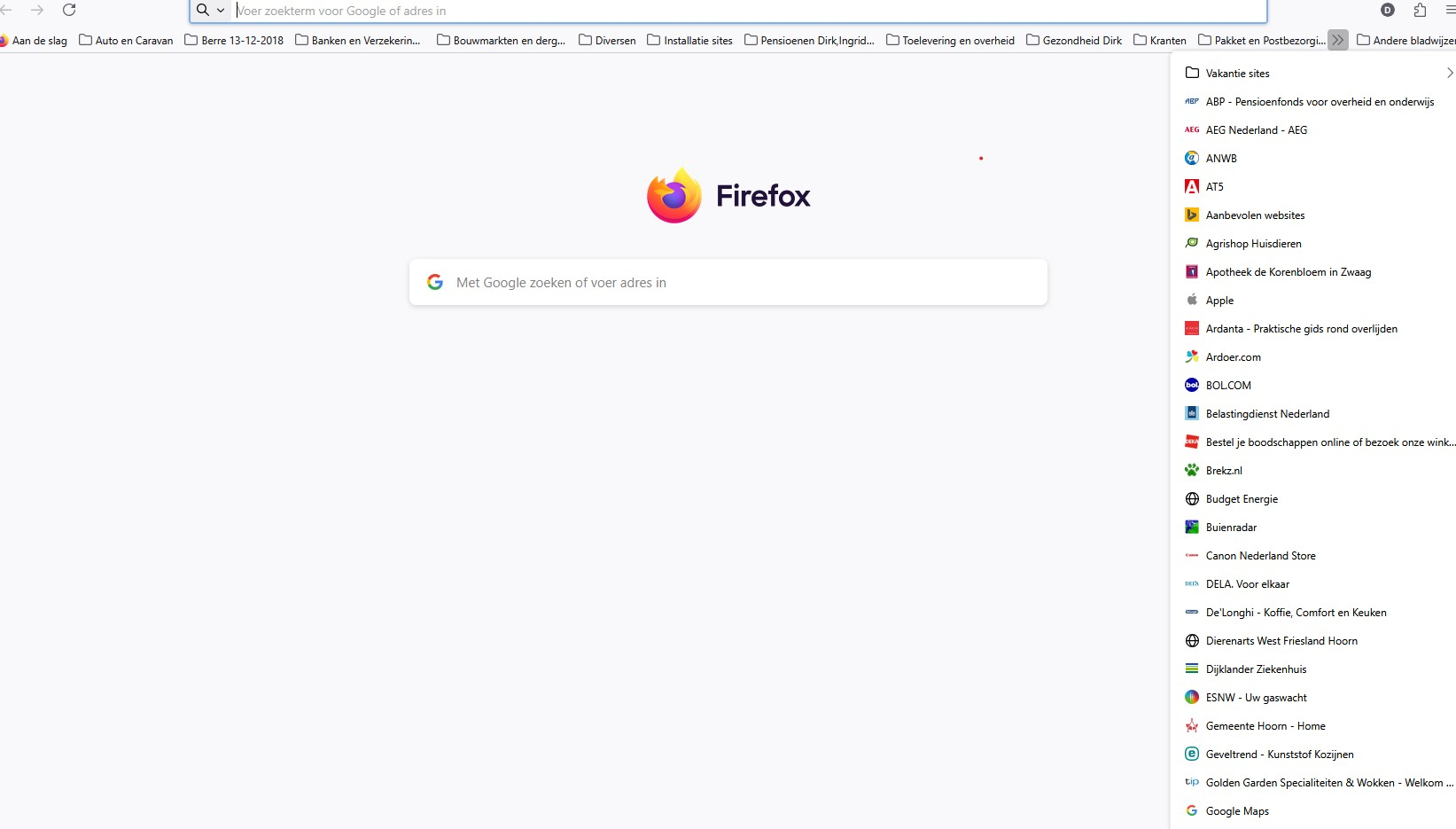
Task: Open the hamburger application menu
Action: pos(1450,10)
